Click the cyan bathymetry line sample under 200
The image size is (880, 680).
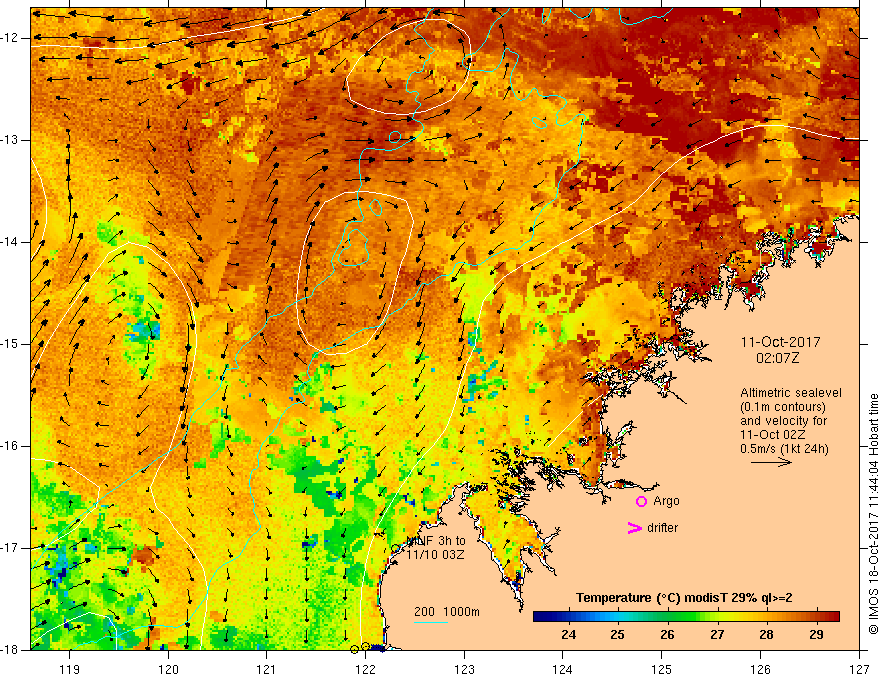[430, 622]
